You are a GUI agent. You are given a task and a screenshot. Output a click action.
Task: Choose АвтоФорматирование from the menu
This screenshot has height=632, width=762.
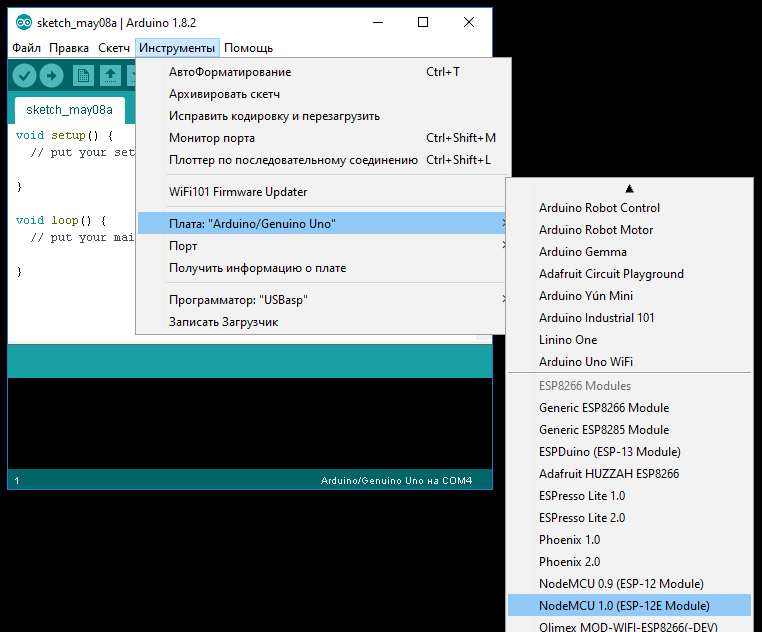coord(321,71)
